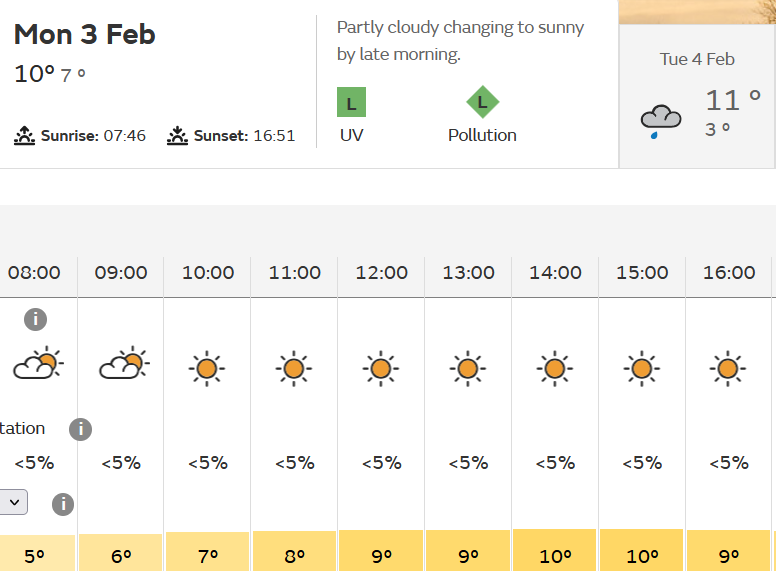Click the UV label
Viewport: 776px width, 571px height.
pyautogui.click(x=351, y=135)
